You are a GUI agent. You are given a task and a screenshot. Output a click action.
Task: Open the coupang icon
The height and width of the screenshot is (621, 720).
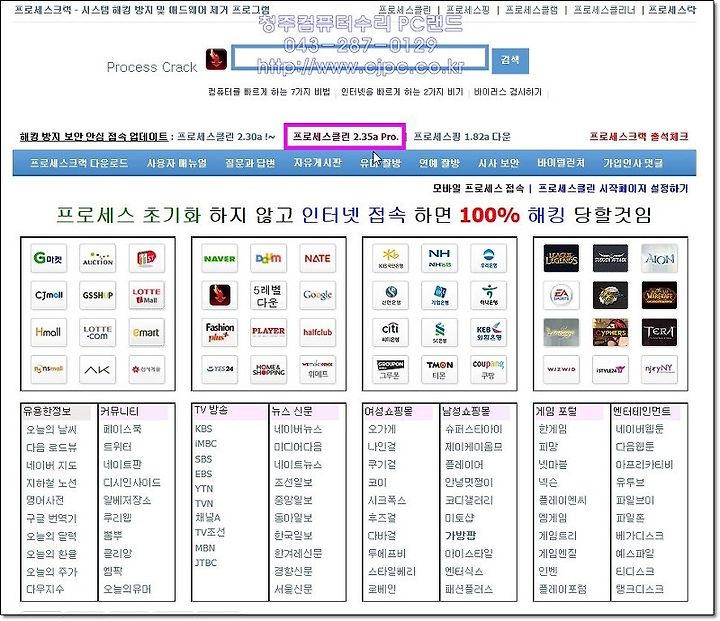489,369
